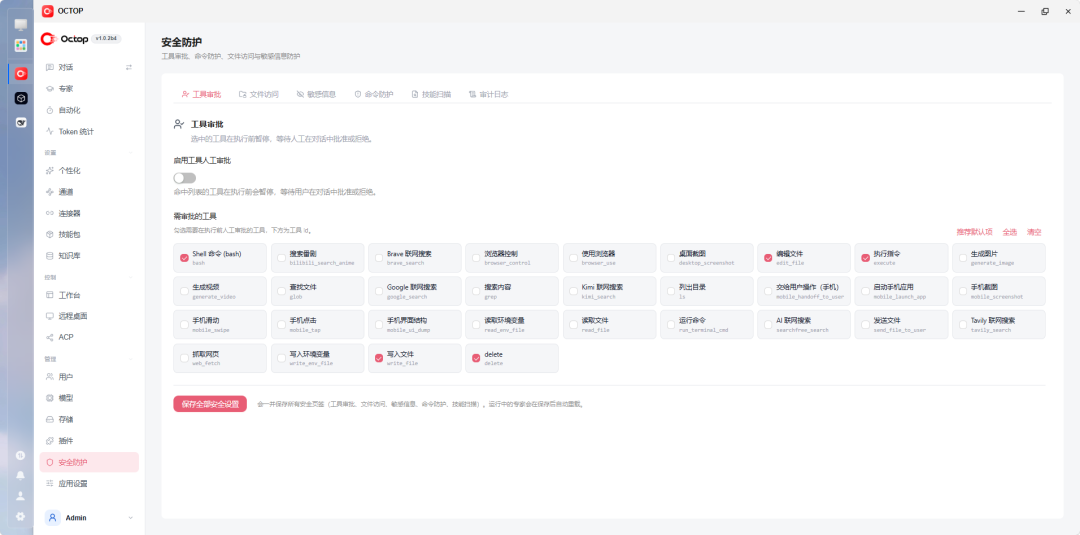This screenshot has width=1080, height=535.
Task: Select 安全防护 in the sidebar
Action: (89, 462)
